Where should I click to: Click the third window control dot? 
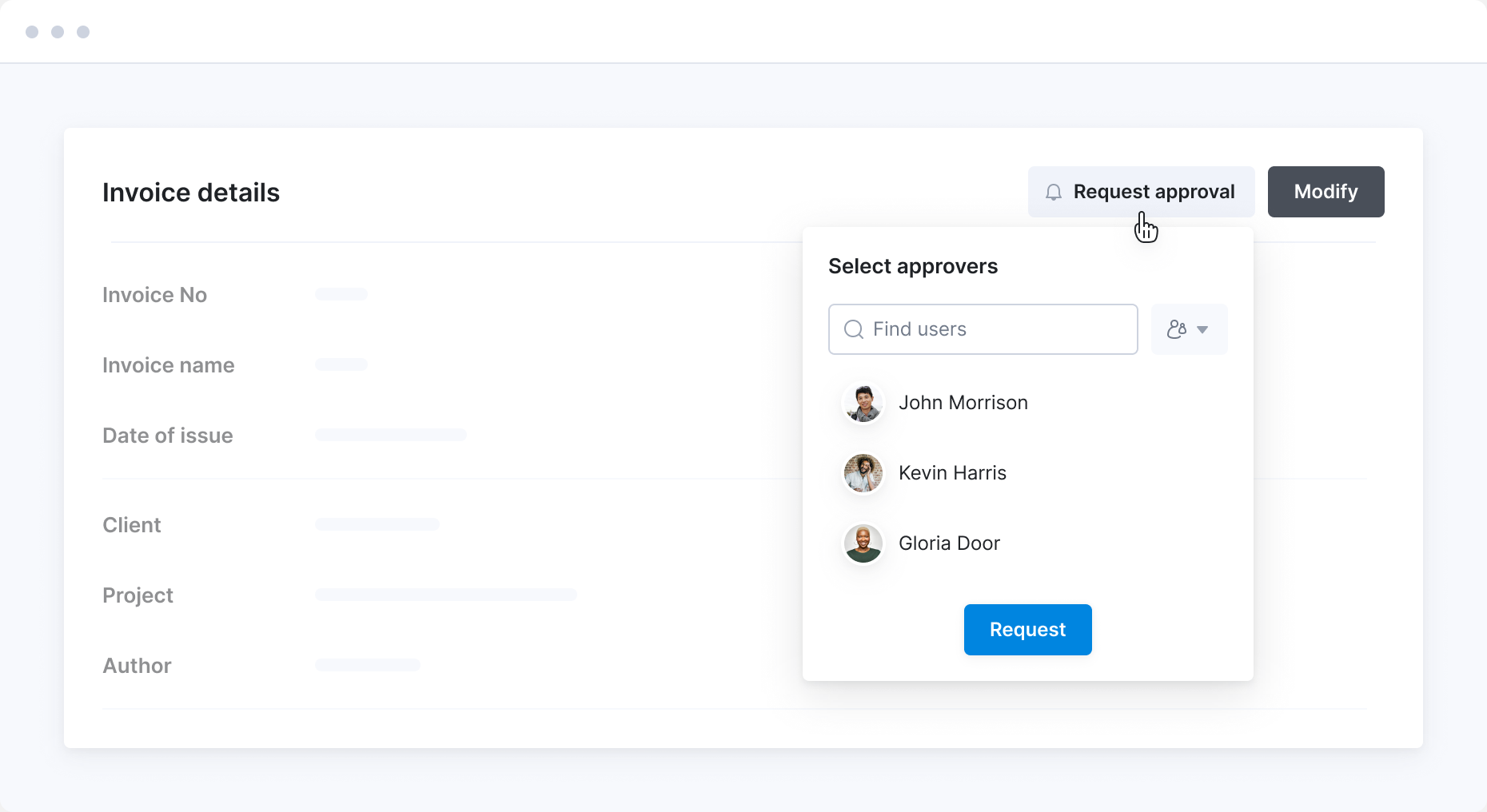(83, 32)
